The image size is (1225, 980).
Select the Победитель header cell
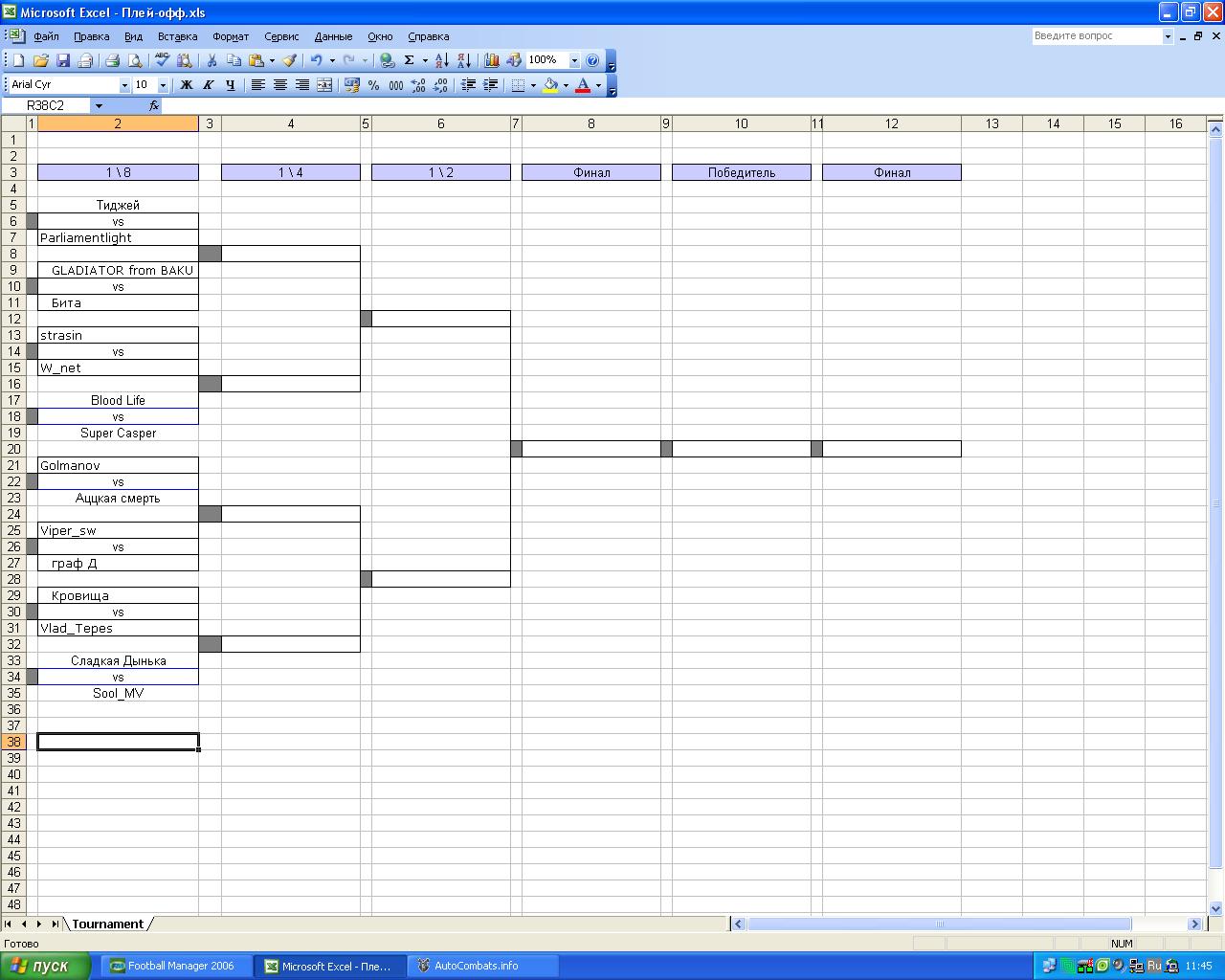tap(742, 172)
